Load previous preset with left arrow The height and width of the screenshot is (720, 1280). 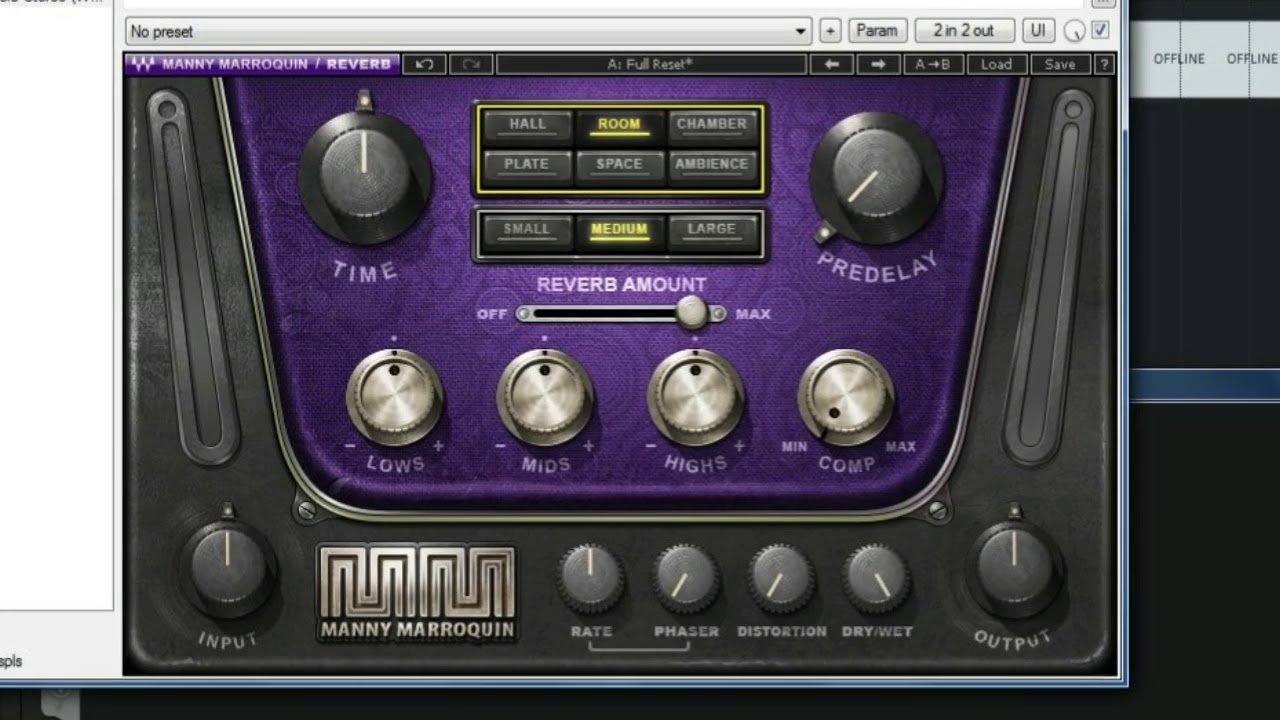pyautogui.click(x=832, y=64)
